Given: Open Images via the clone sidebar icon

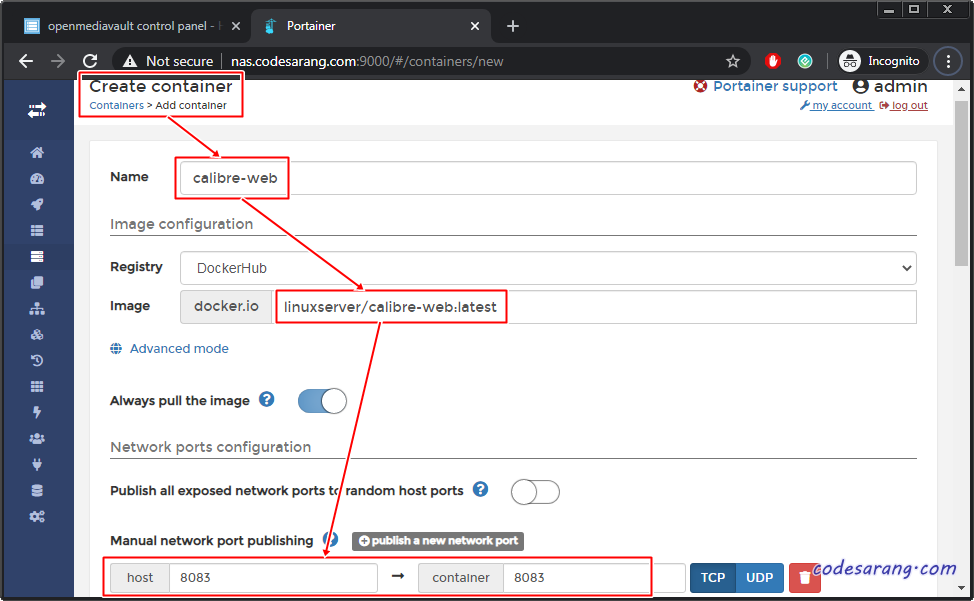Looking at the screenshot, I should point(37,282).
